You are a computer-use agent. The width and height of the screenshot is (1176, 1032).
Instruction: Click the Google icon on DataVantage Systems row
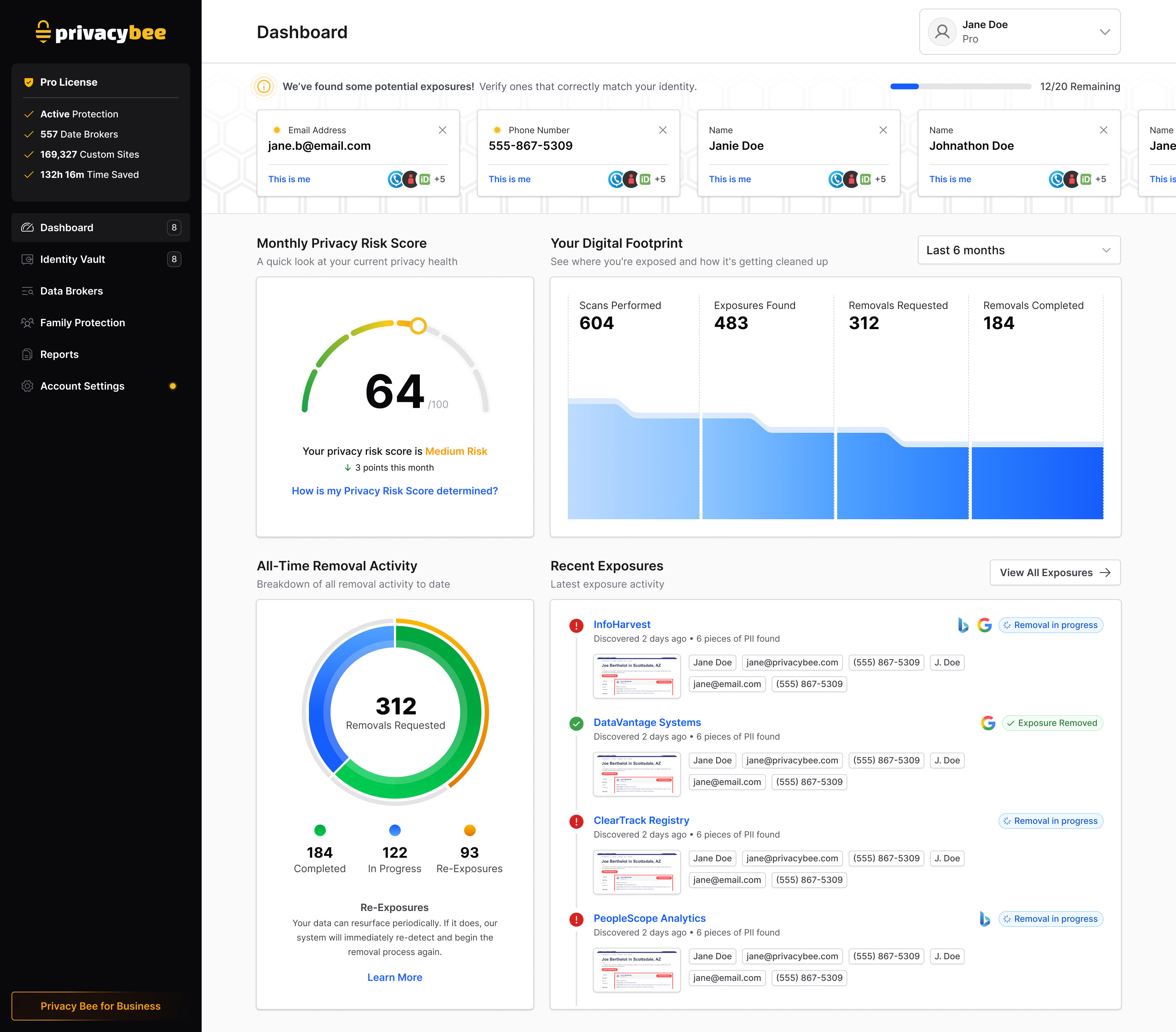[988, 723]
